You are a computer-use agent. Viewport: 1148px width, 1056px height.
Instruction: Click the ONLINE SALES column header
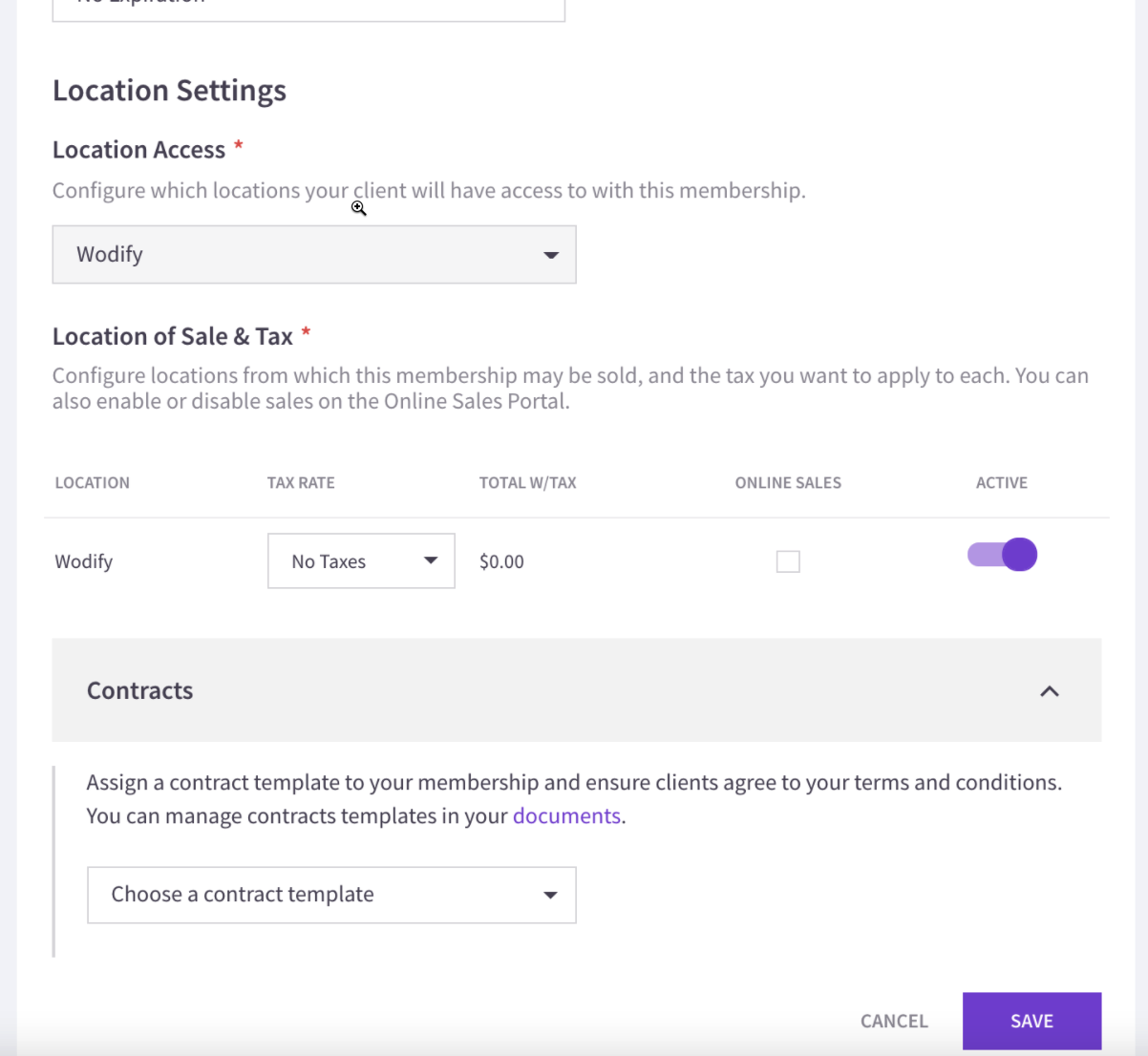(x=788, y=483)
